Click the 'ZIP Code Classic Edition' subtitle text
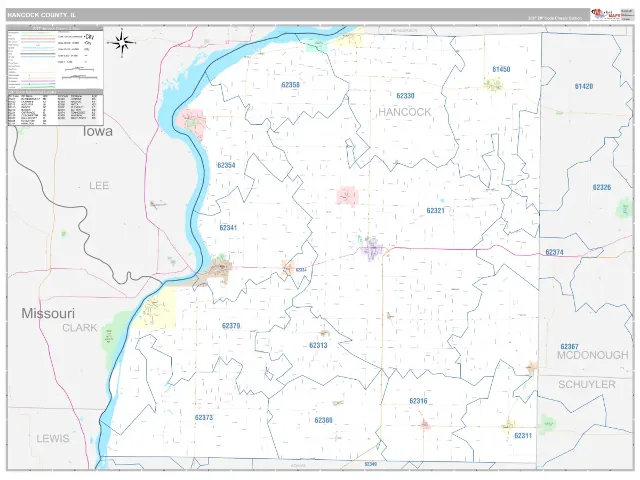 tap(555, 18)
